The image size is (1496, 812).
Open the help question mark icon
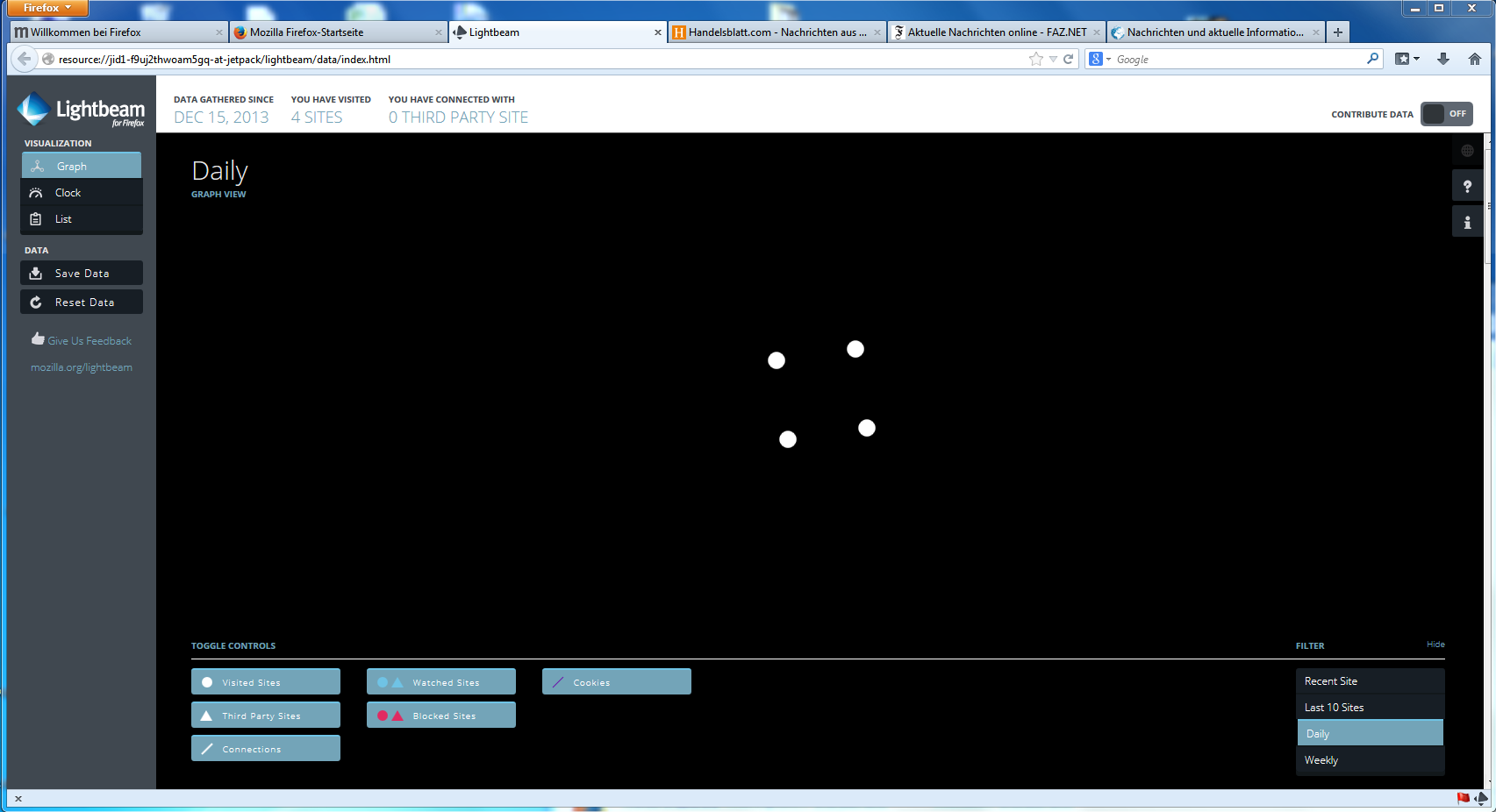[x=1467, y=186]
